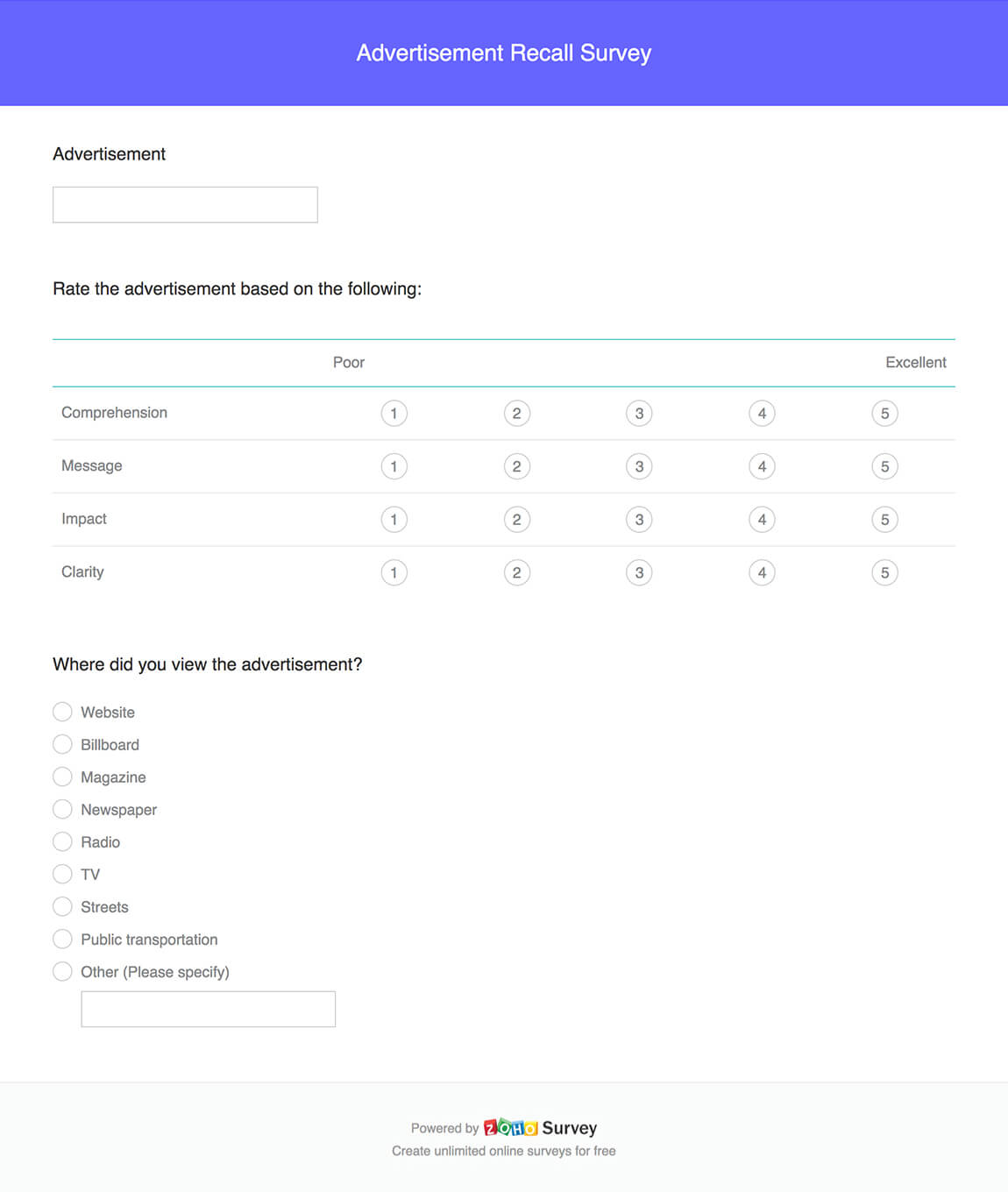The height and width of the screenshot is (1192, 1008).
Task: Rate Impact as 1
Action: pos(394,519)
